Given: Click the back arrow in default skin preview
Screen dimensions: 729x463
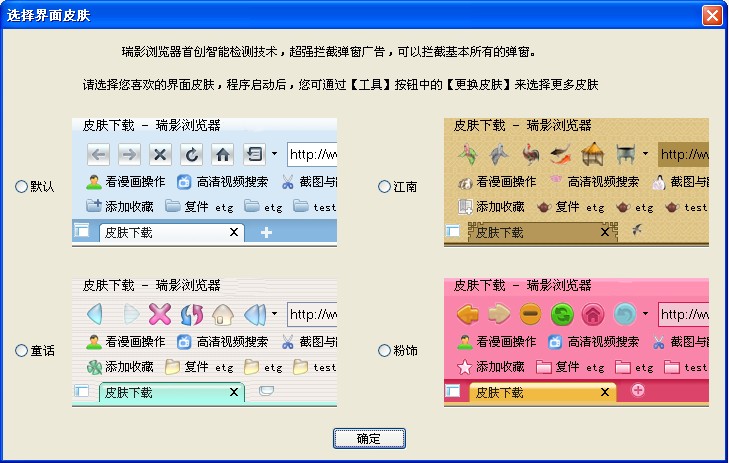Looking at the screenshot, I should [x=98, y=154].
